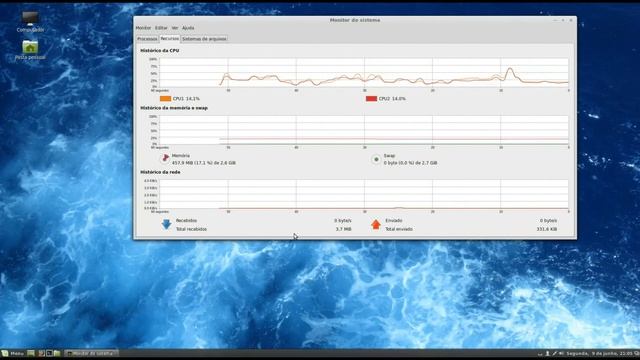Open the file manager panel launcher
Image resolution: width=640 pixels, height=360 pixels.
(x=57, y=353)
